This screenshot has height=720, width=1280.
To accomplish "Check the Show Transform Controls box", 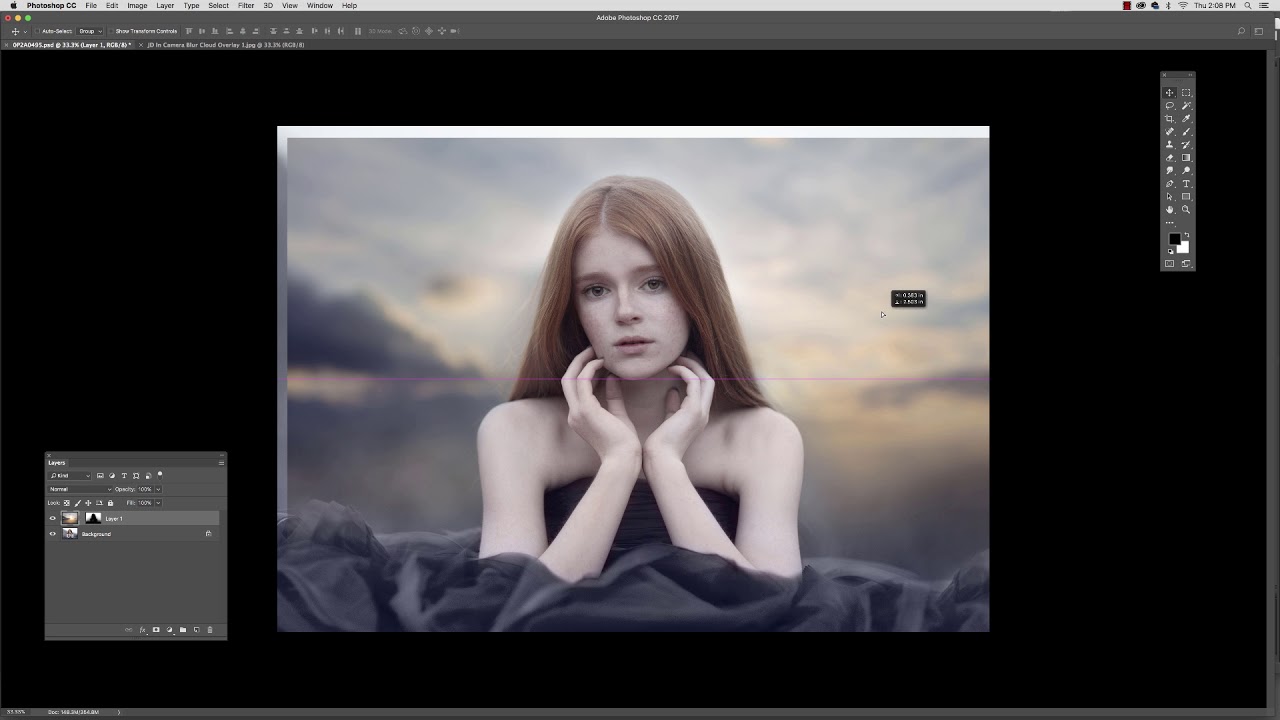I will tap(111, 31).
